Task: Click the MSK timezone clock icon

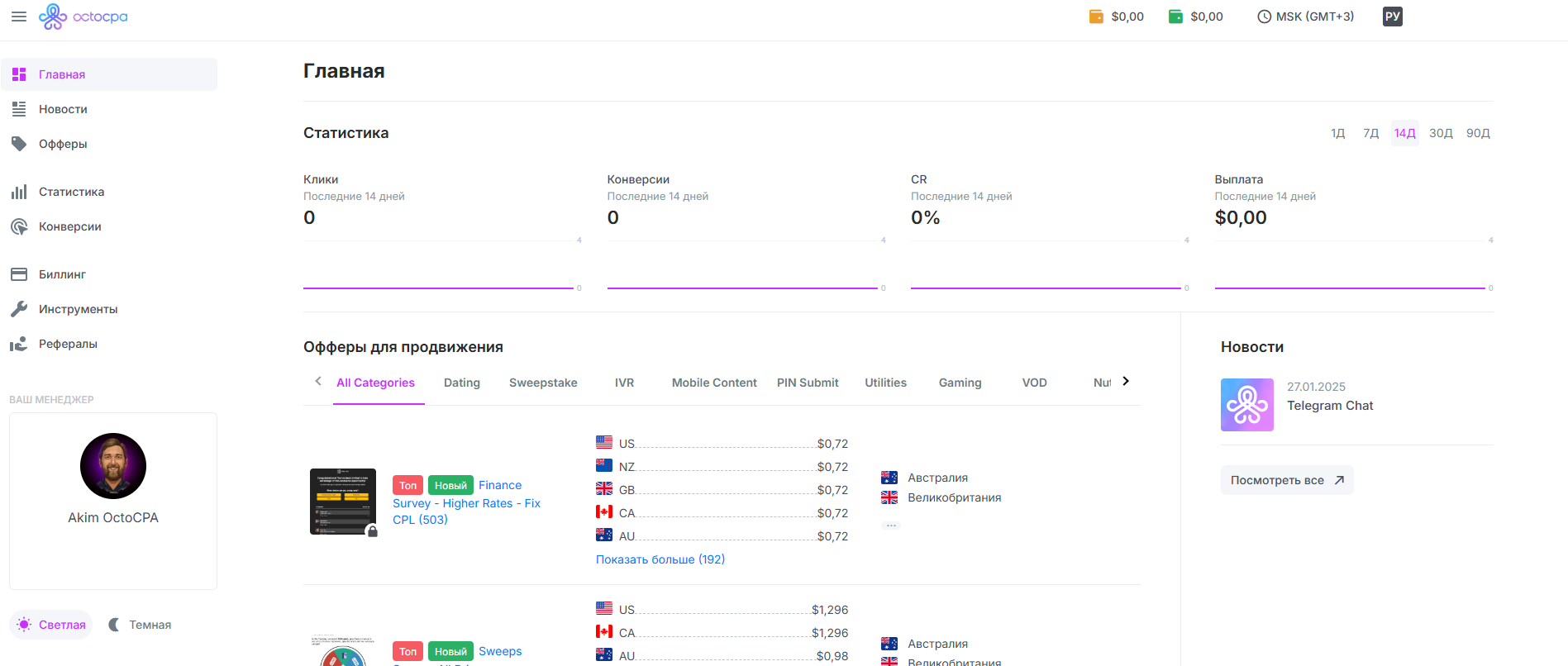Action: pyautogui.click(x=1264, y=17)
